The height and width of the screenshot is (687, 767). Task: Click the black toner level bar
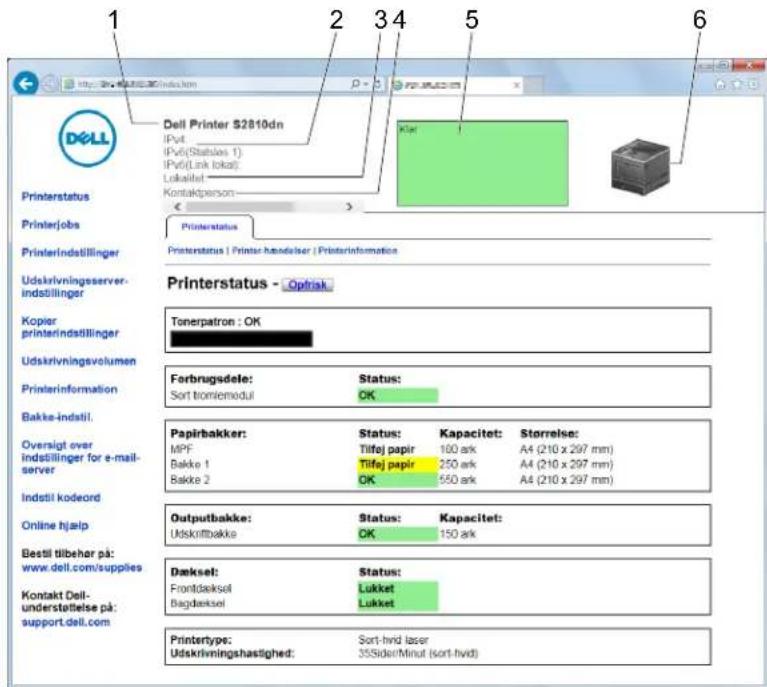[x=241, y=339]
